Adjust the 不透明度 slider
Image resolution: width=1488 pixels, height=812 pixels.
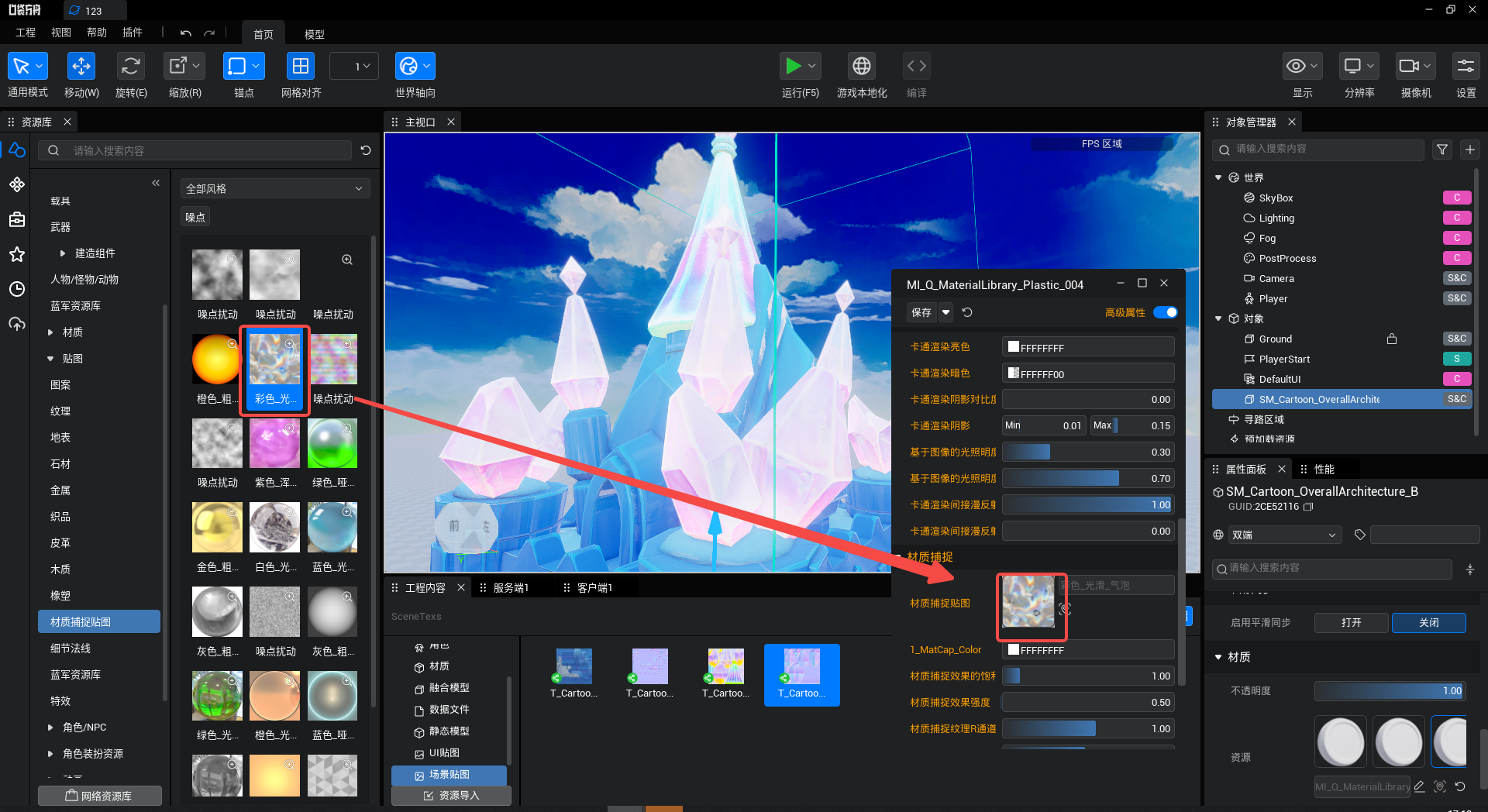point(1390,690)
